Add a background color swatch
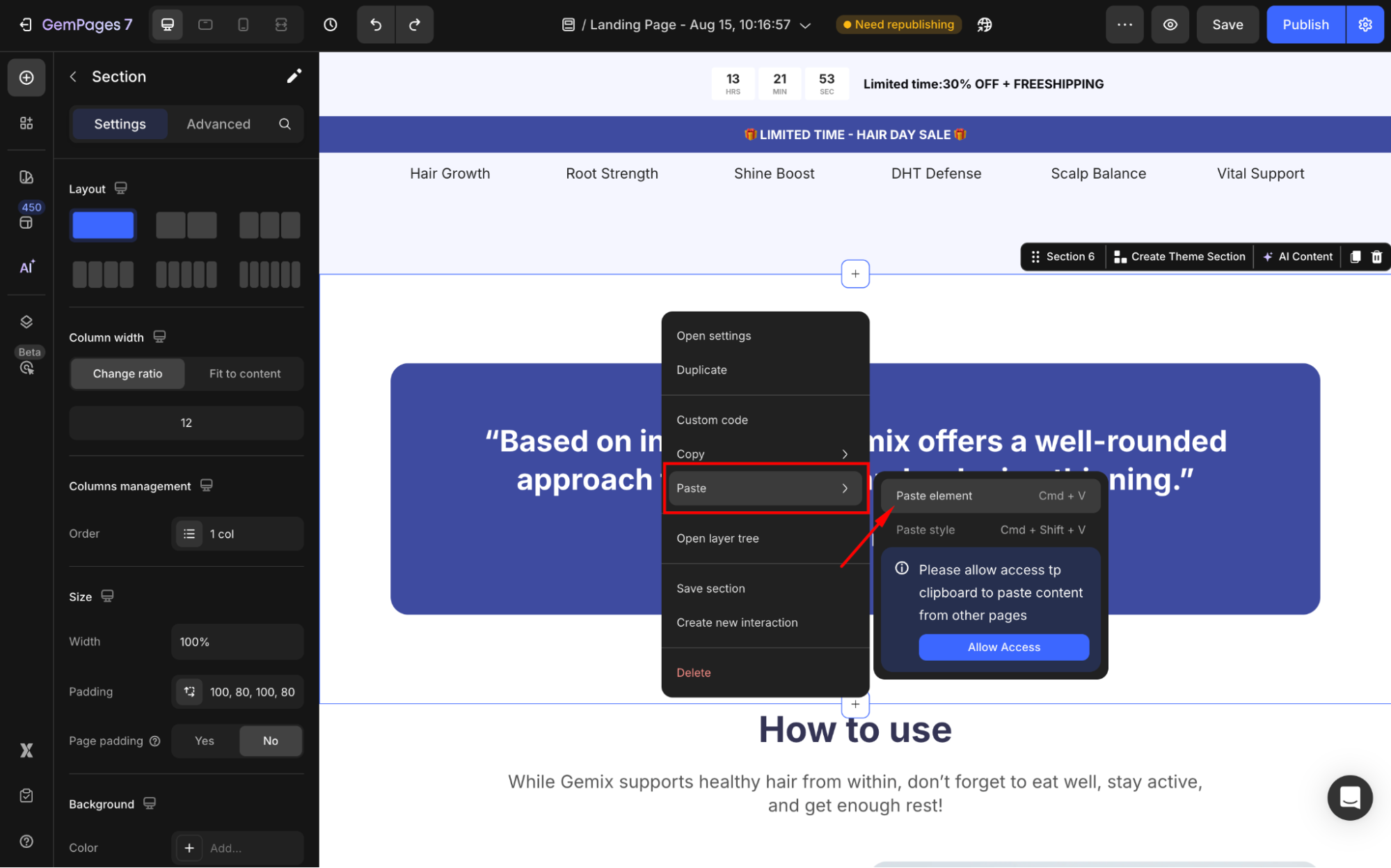This screenshot has height=868, width=1391. point(189,847)
